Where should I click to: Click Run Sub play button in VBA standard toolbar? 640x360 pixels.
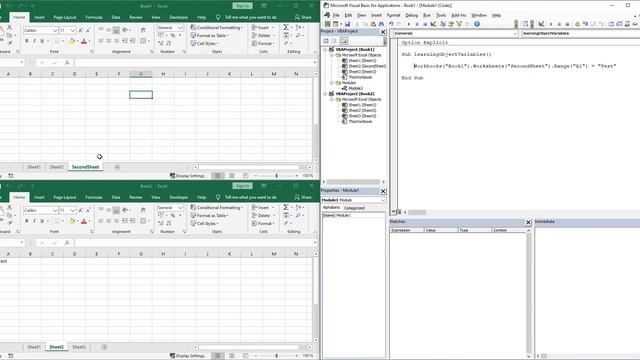pos(409,24)
